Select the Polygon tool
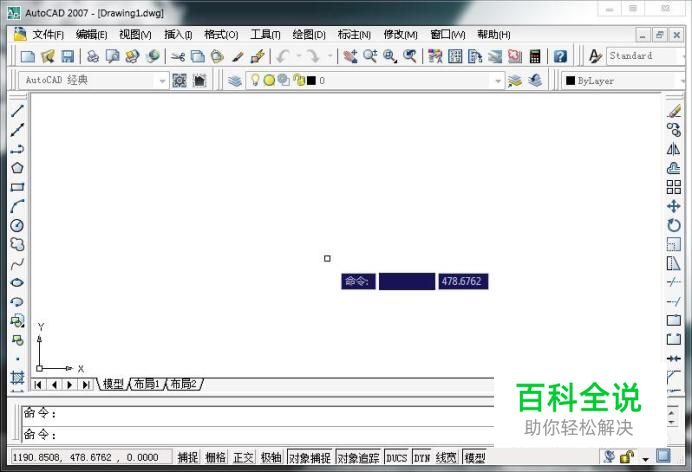692x472 pixels. 17,168
